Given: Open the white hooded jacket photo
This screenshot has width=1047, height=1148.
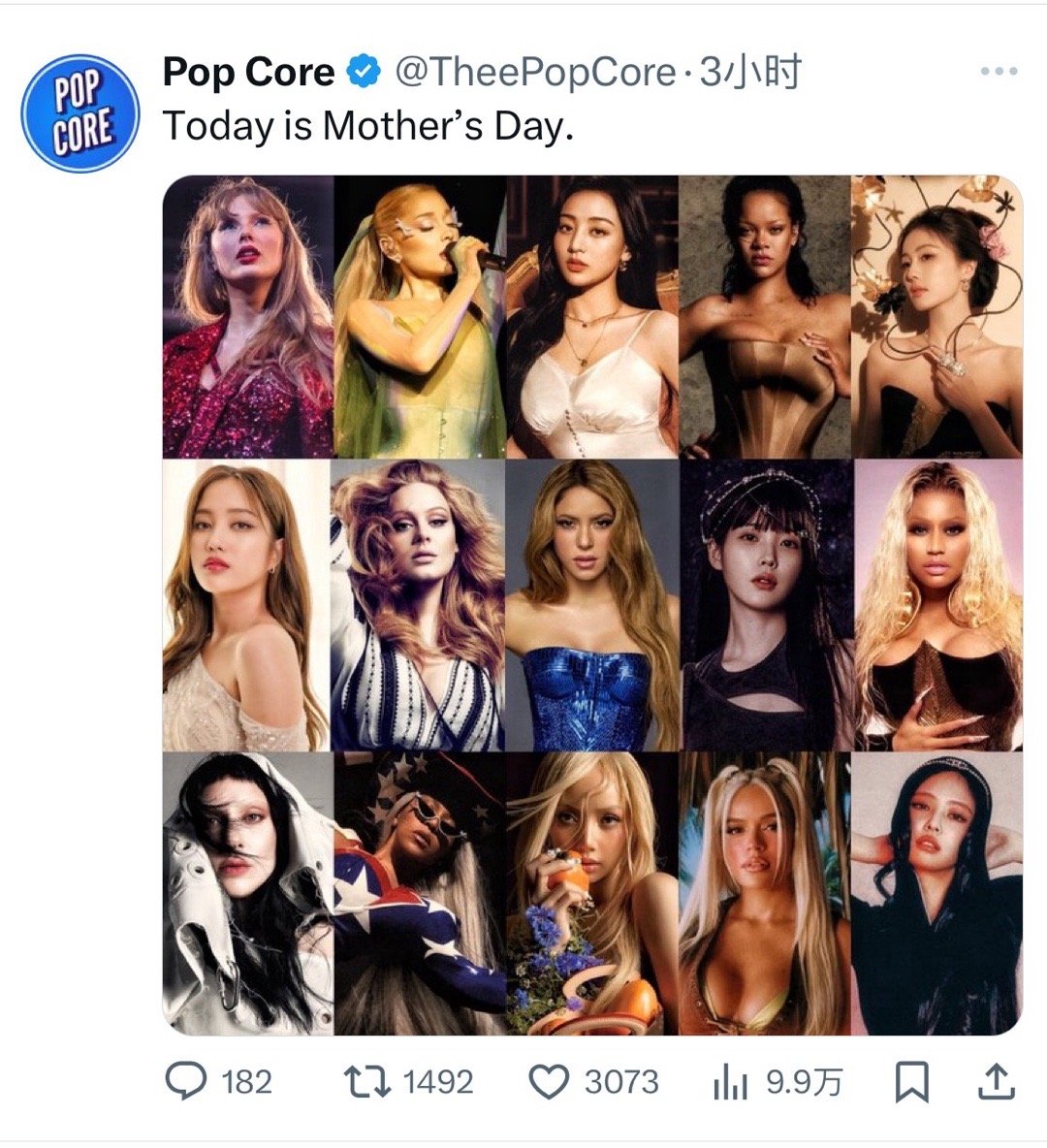Looking at the screenshot, I should point(247,893).
